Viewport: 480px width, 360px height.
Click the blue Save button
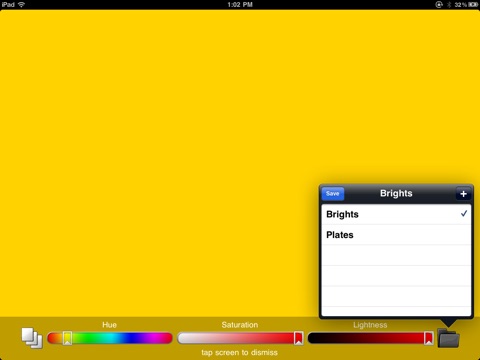[333, 194]
